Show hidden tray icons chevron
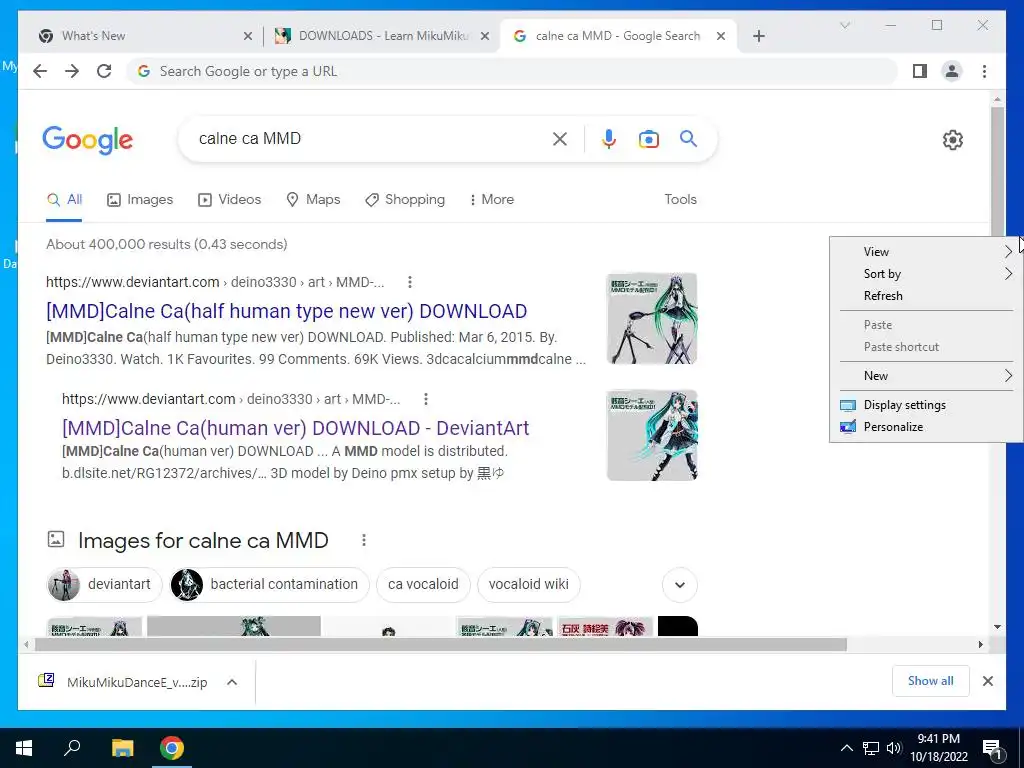Viewport: 1024px width, 768px height. (846, 748)
